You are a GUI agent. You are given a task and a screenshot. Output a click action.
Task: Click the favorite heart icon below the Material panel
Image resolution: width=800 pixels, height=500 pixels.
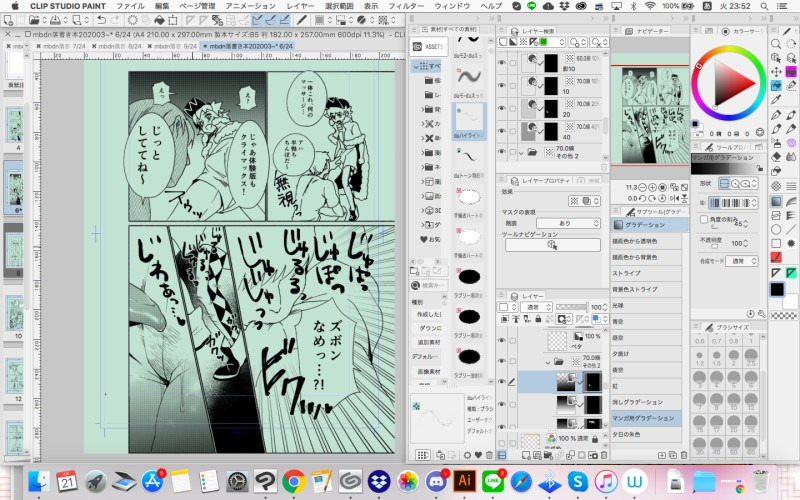click(478, 455)
